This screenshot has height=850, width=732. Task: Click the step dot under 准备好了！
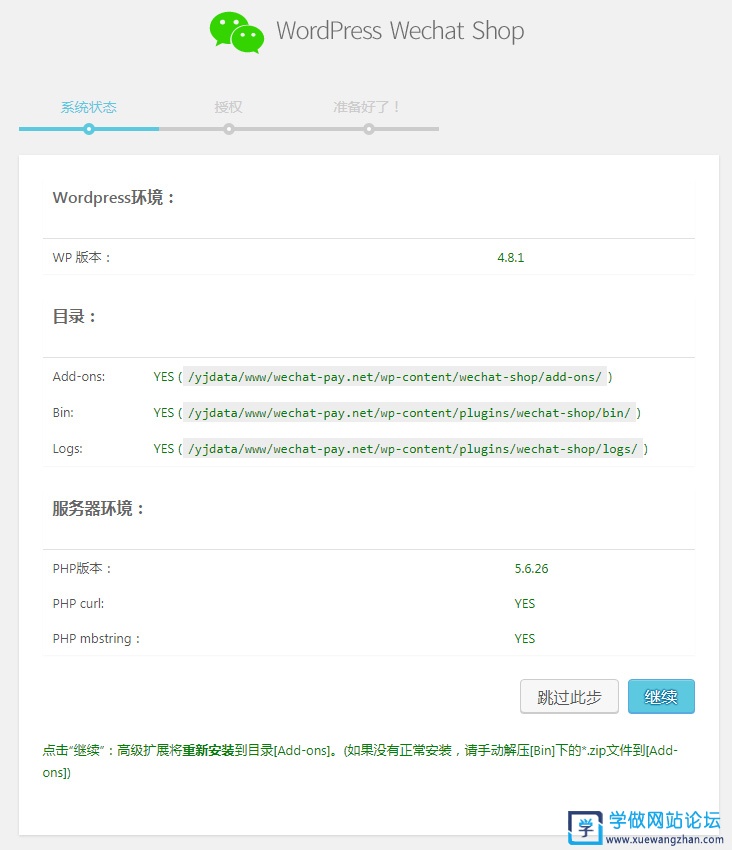(x=369, y=129)
